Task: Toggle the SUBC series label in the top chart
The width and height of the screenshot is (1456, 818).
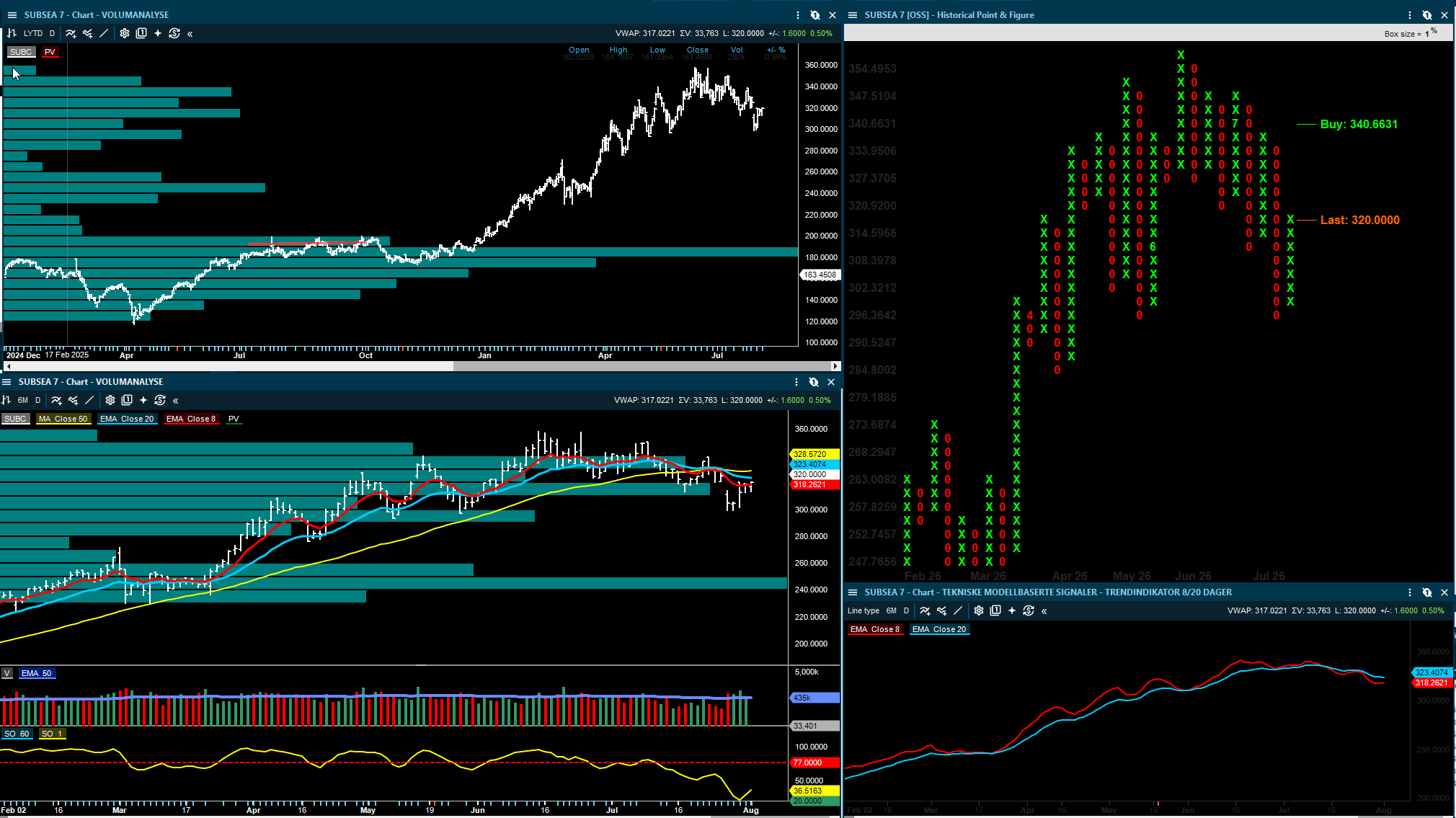Action: pyautogui.click(x=21, y=52)
